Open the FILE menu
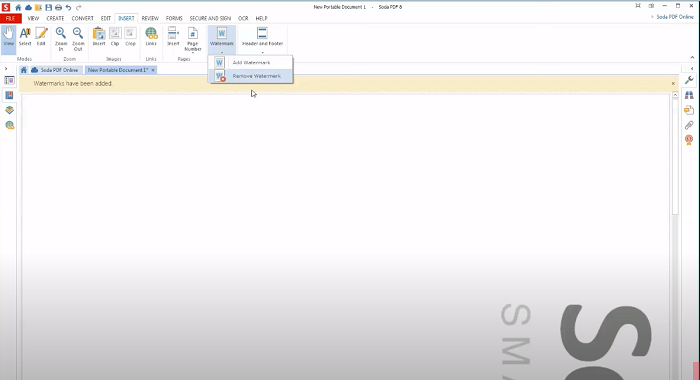 click(11, 18)
